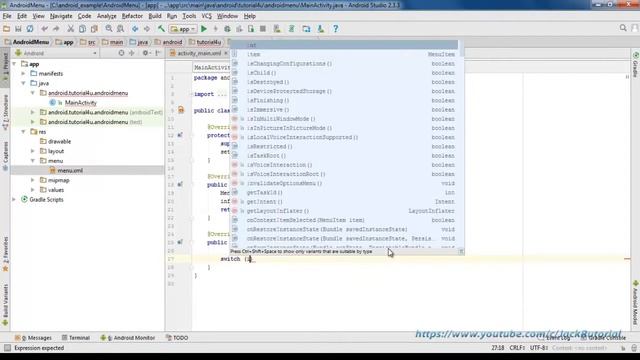This screenshot has height=360, width=640.
Task: Open Project panel settings gear
Action: coord(145,53)
